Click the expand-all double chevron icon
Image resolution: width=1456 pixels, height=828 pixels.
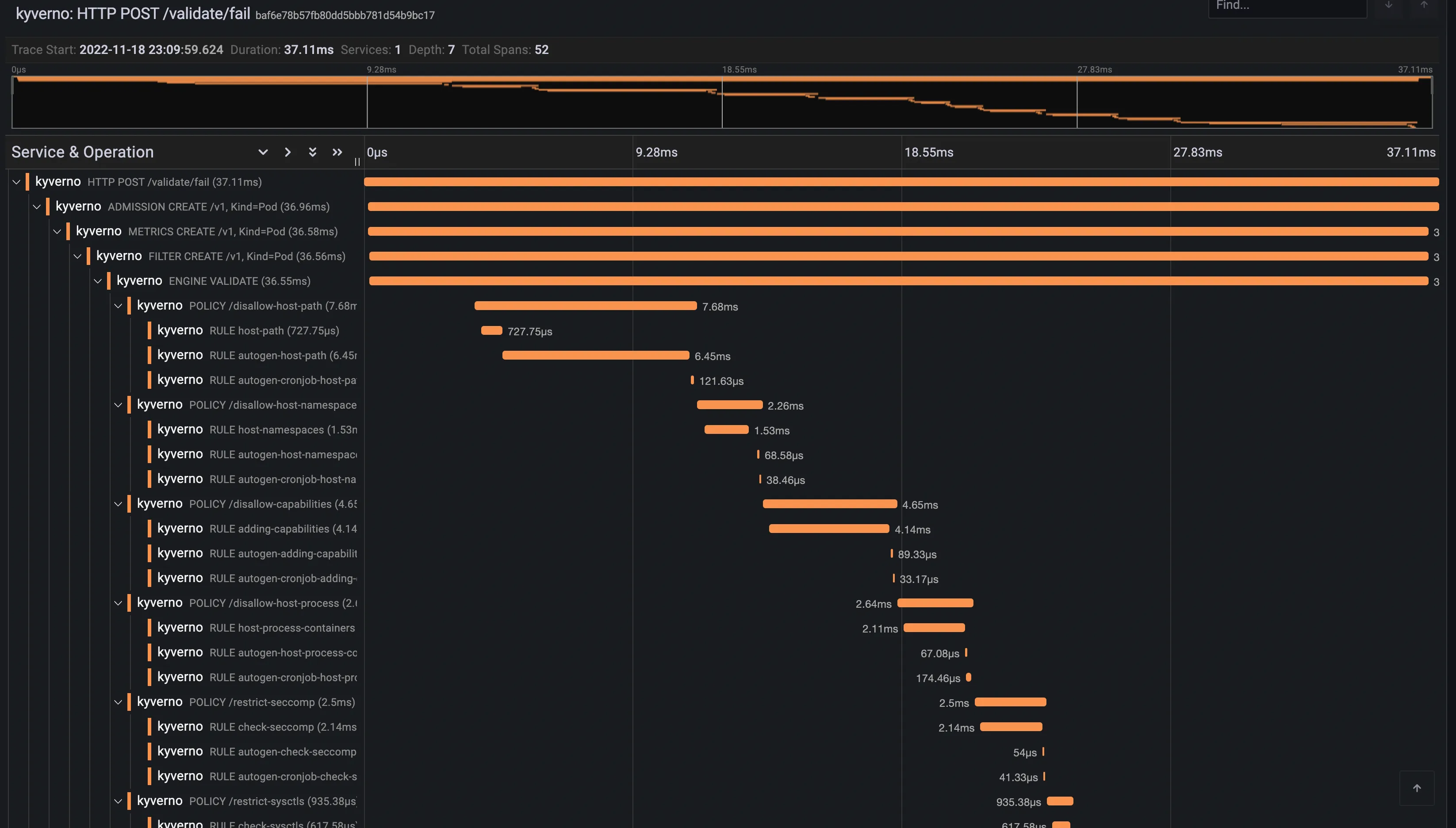click(x=312, y=152)
